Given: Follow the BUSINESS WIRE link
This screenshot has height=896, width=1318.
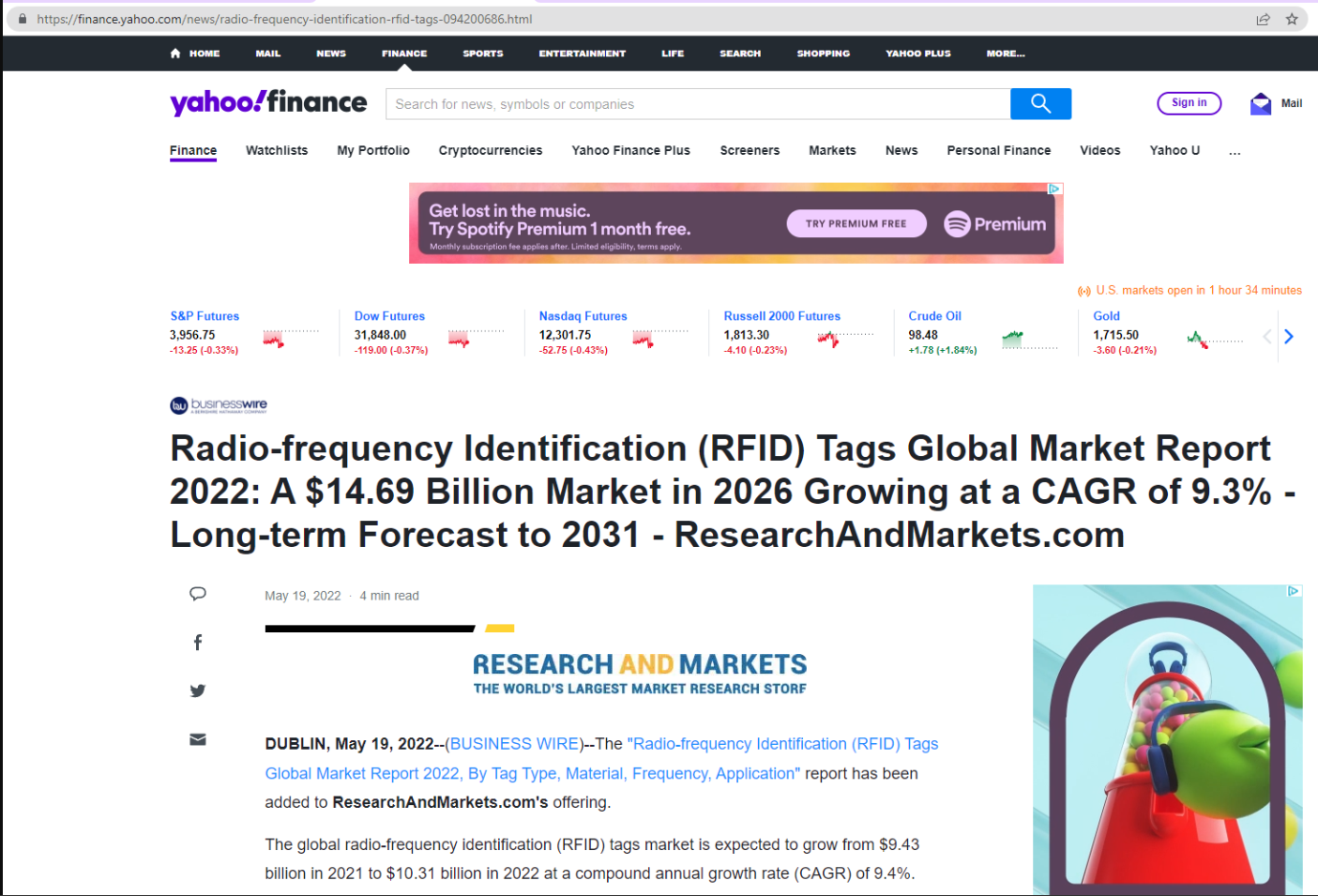Looking at the screenshot, I should (x=514, y=744).
